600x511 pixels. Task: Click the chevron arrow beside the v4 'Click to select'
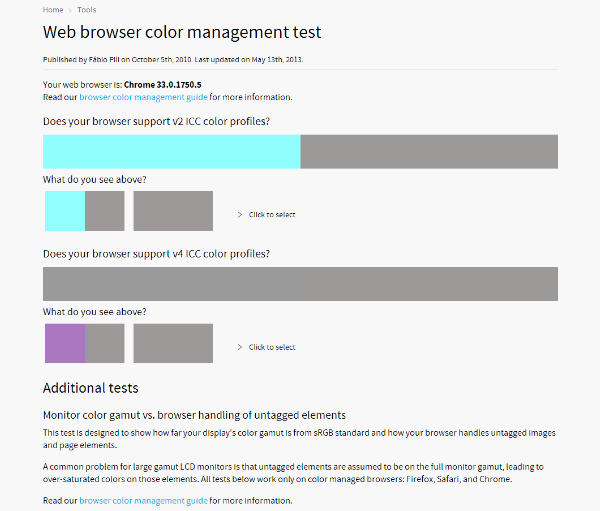240,347
